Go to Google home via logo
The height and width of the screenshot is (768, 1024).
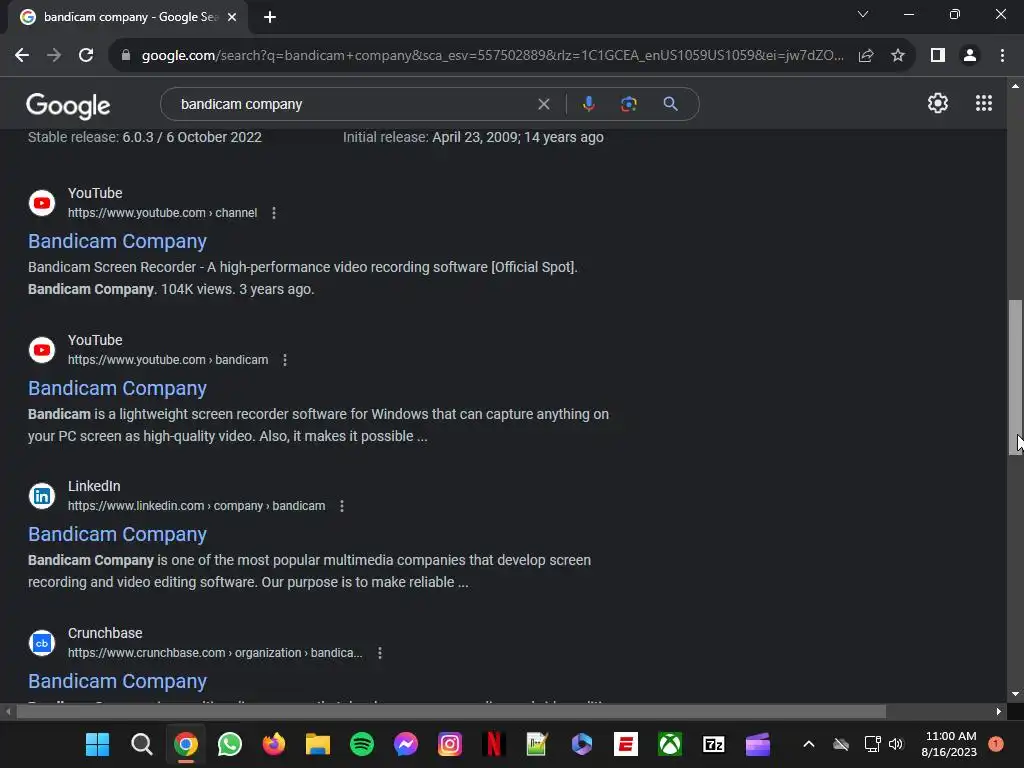[x=68, y=105]
